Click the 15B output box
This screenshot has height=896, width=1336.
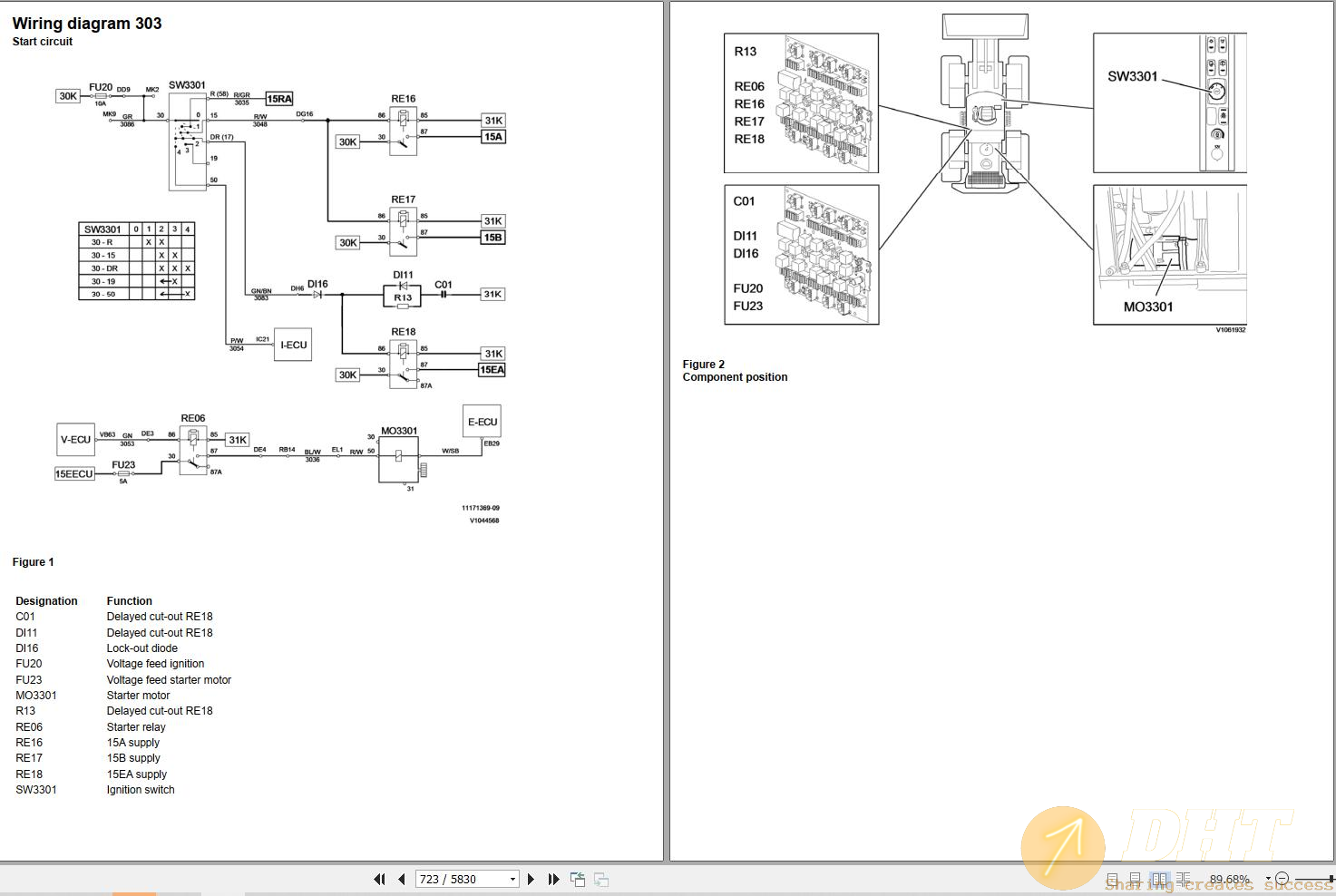[x=492, y=238]
